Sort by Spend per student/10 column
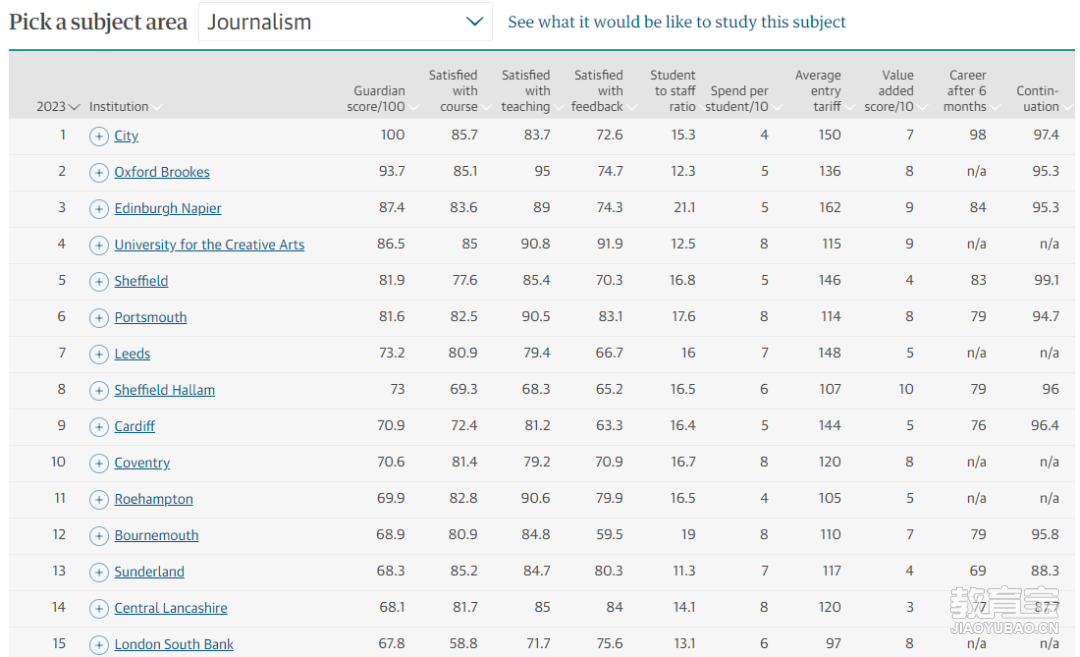 pos(744,98)
